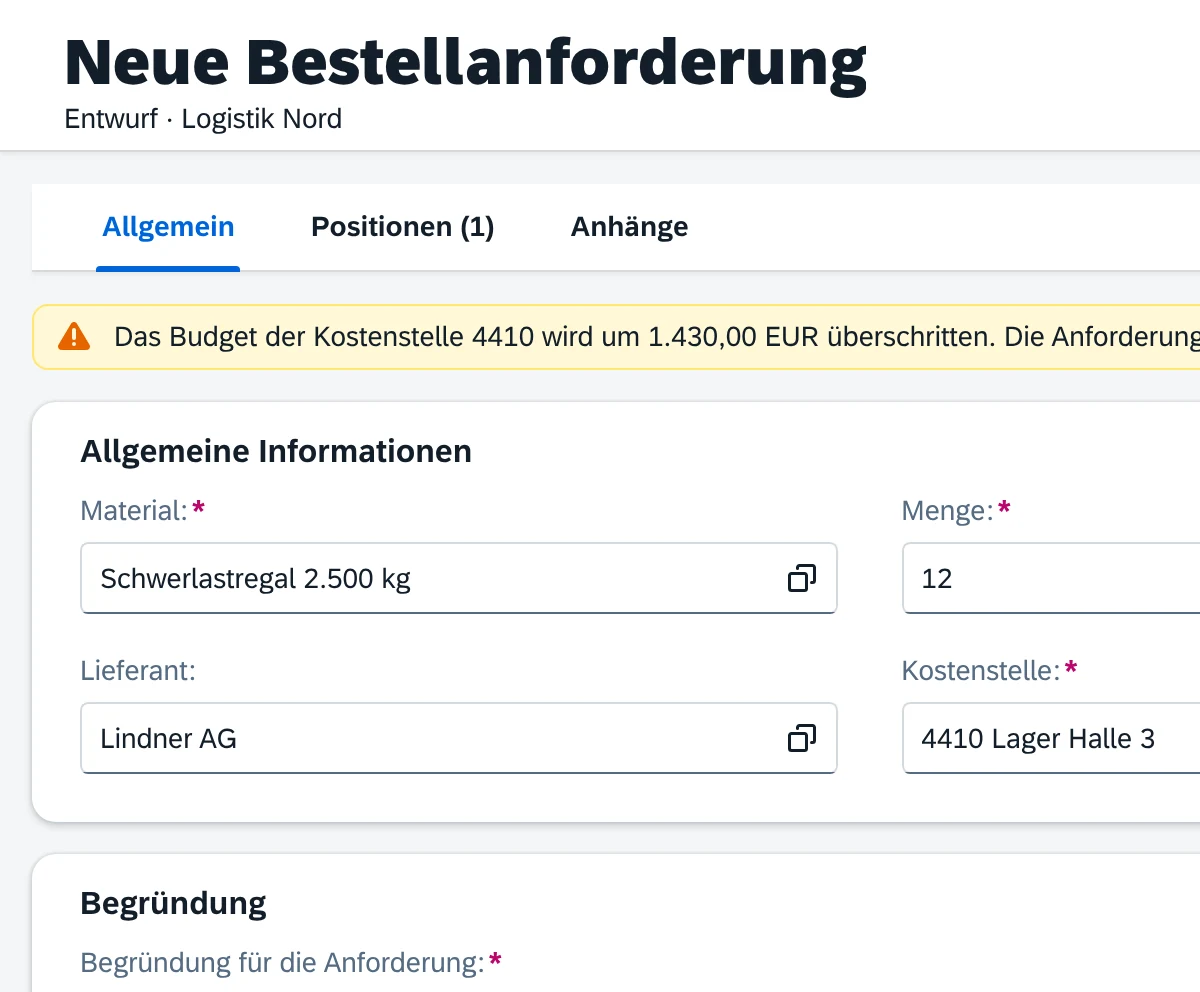Click the Menge: field label
The width and height of the screenshot is (1200, 992).
pyautogui.click(x=947, y=511)
